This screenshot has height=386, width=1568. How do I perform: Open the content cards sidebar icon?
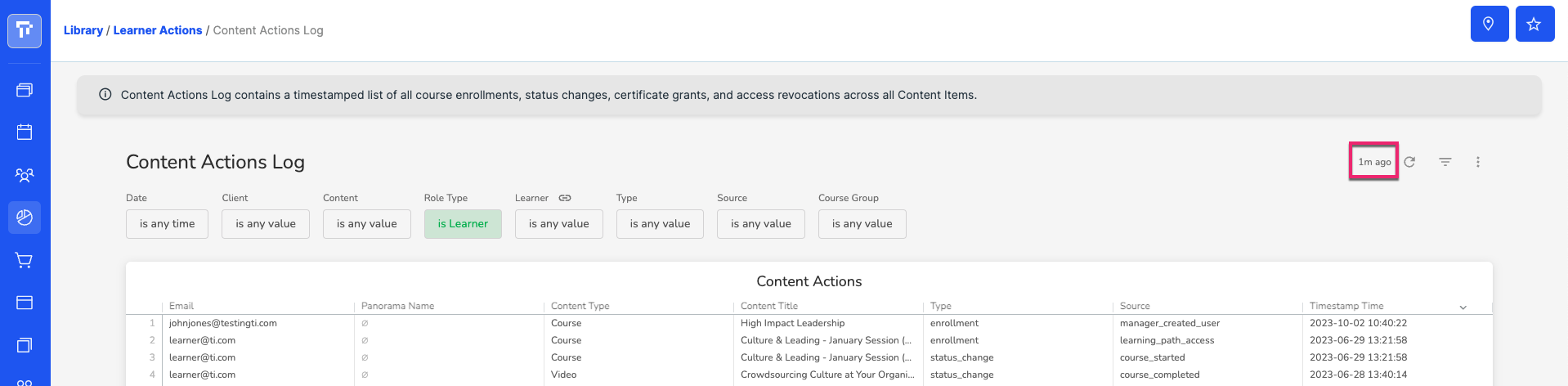pos(25,90)
